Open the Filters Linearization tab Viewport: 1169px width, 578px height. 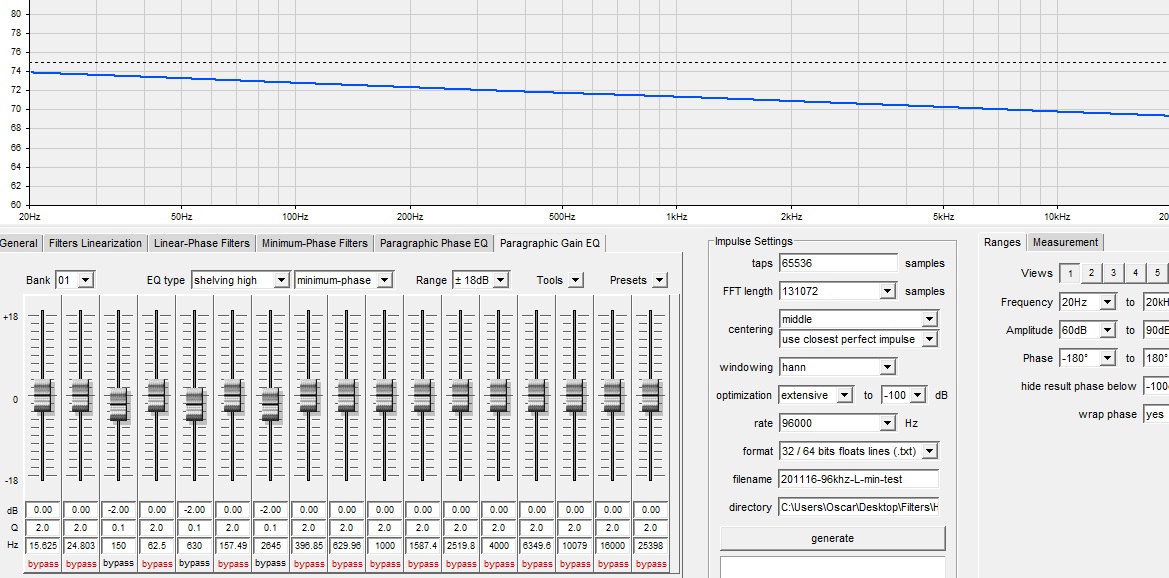tap(96, 243)
